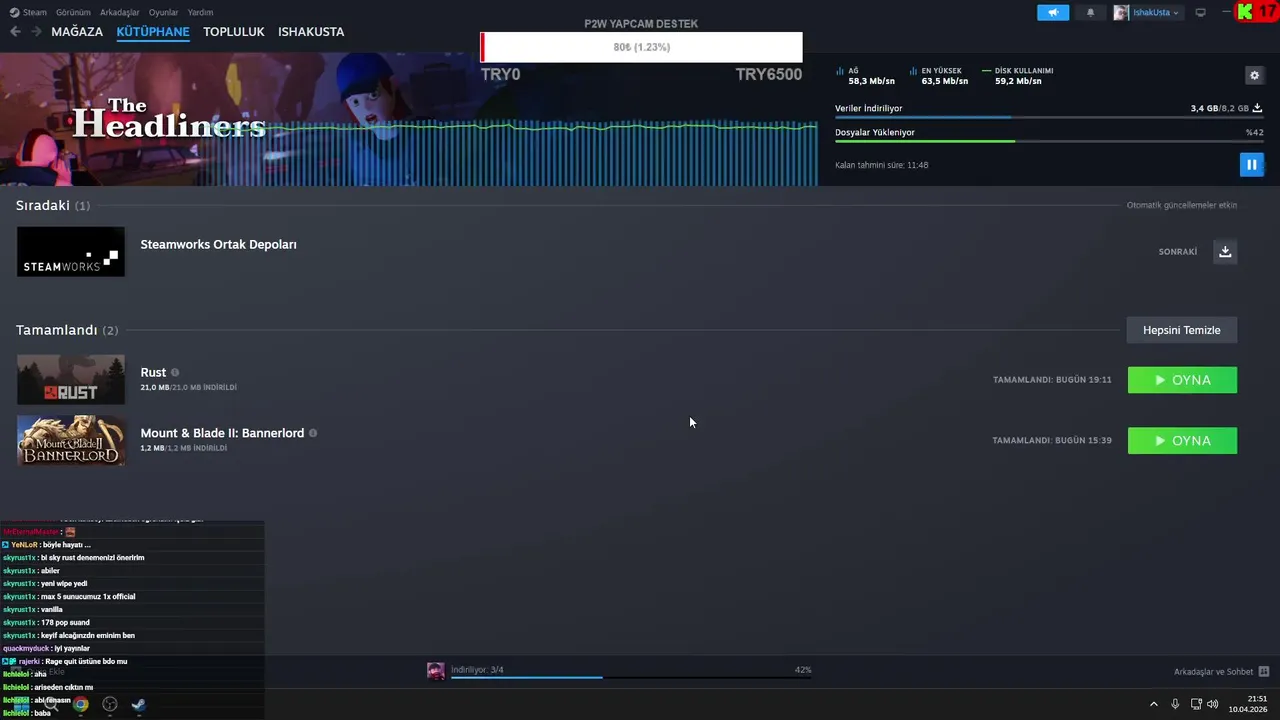This screenshot has width=1280, height=720.
Task: Open the Steam icon on the taskbar
Action: pos(139,704)
